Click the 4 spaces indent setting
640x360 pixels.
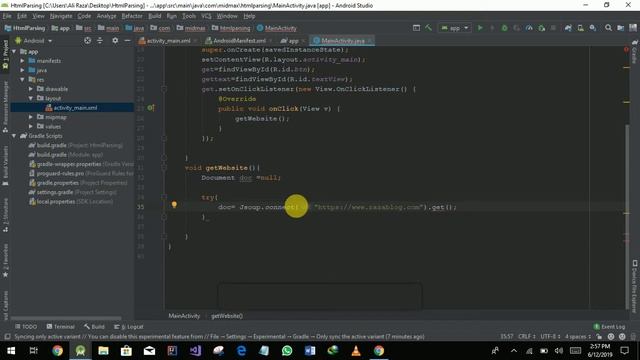578,337
